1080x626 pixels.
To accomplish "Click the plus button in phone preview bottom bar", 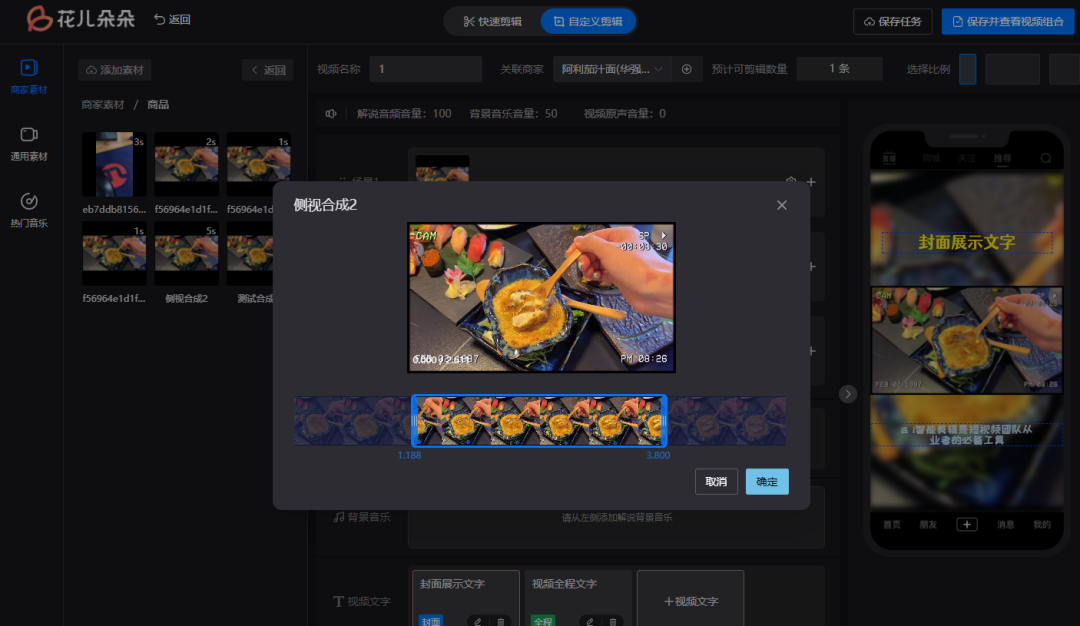I will tap(966, 524).
